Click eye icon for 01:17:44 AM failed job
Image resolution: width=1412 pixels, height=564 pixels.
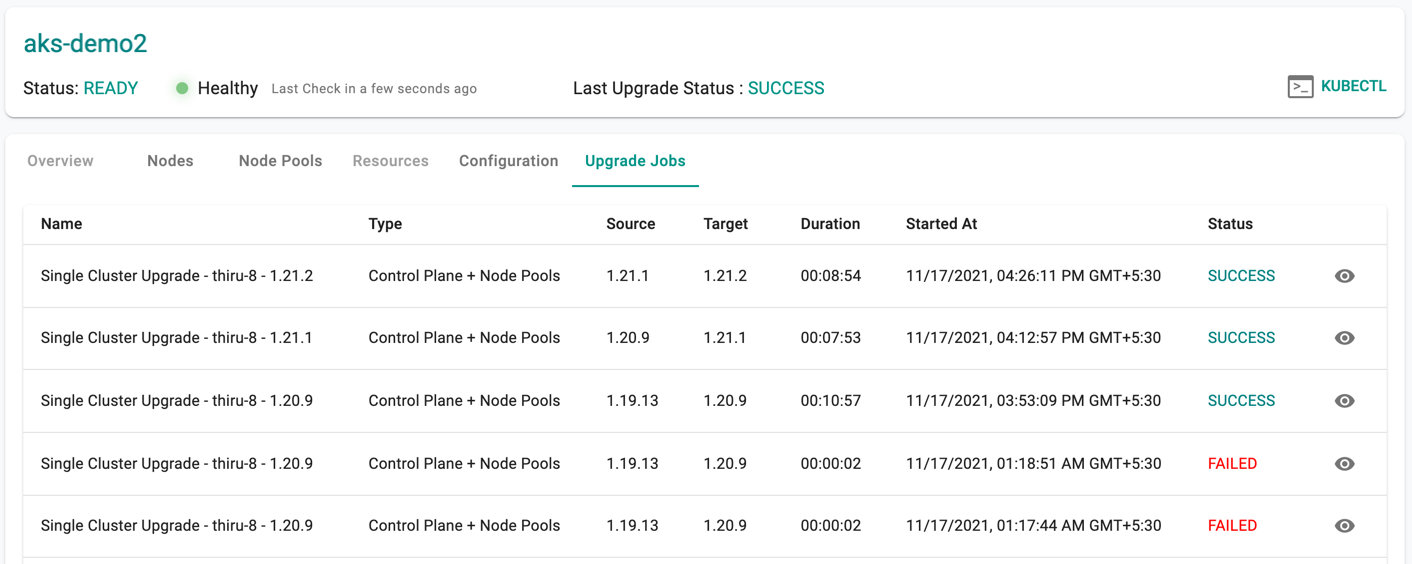1345,526
